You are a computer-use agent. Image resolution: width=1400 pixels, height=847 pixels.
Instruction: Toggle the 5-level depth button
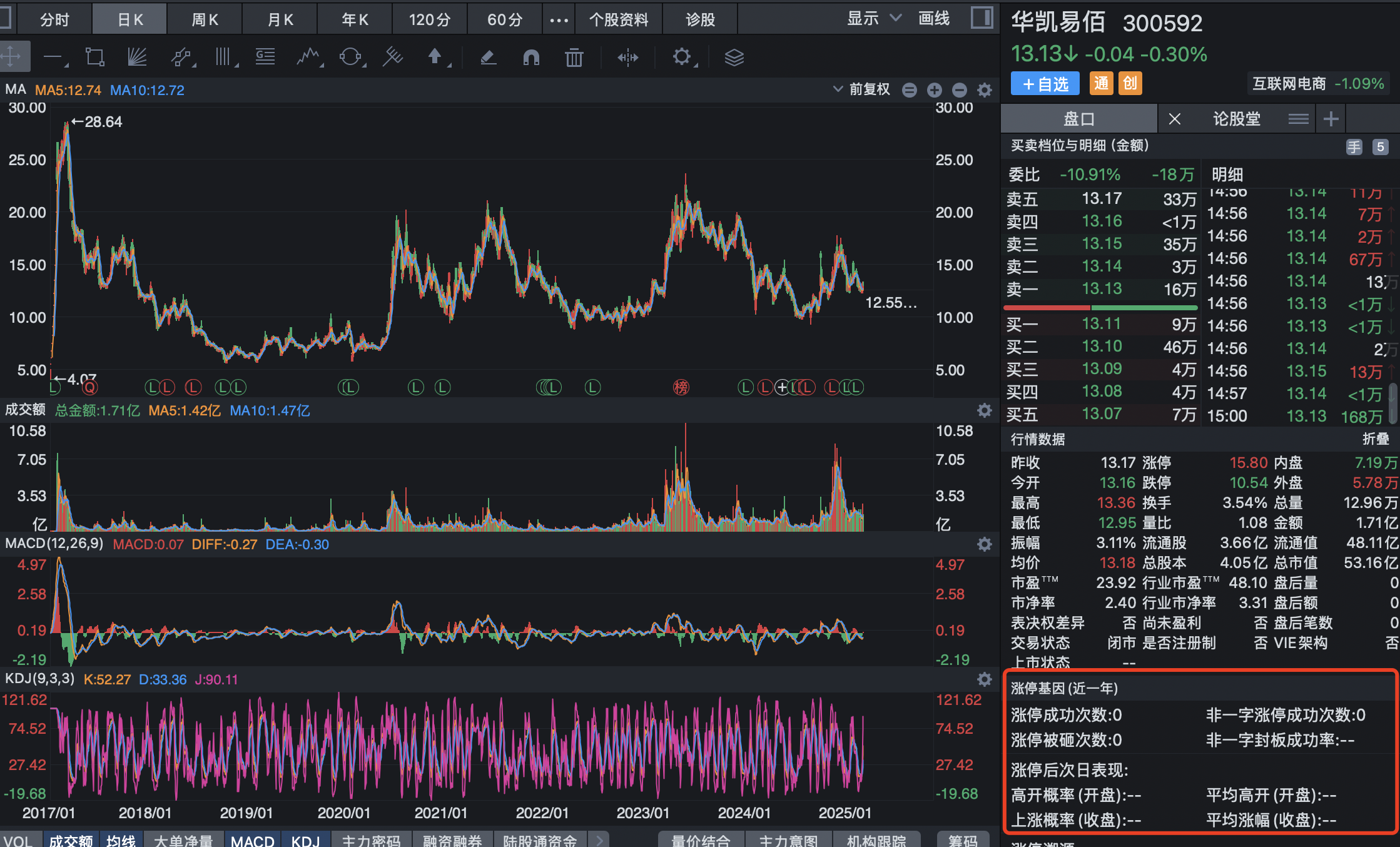(1381, 147)
